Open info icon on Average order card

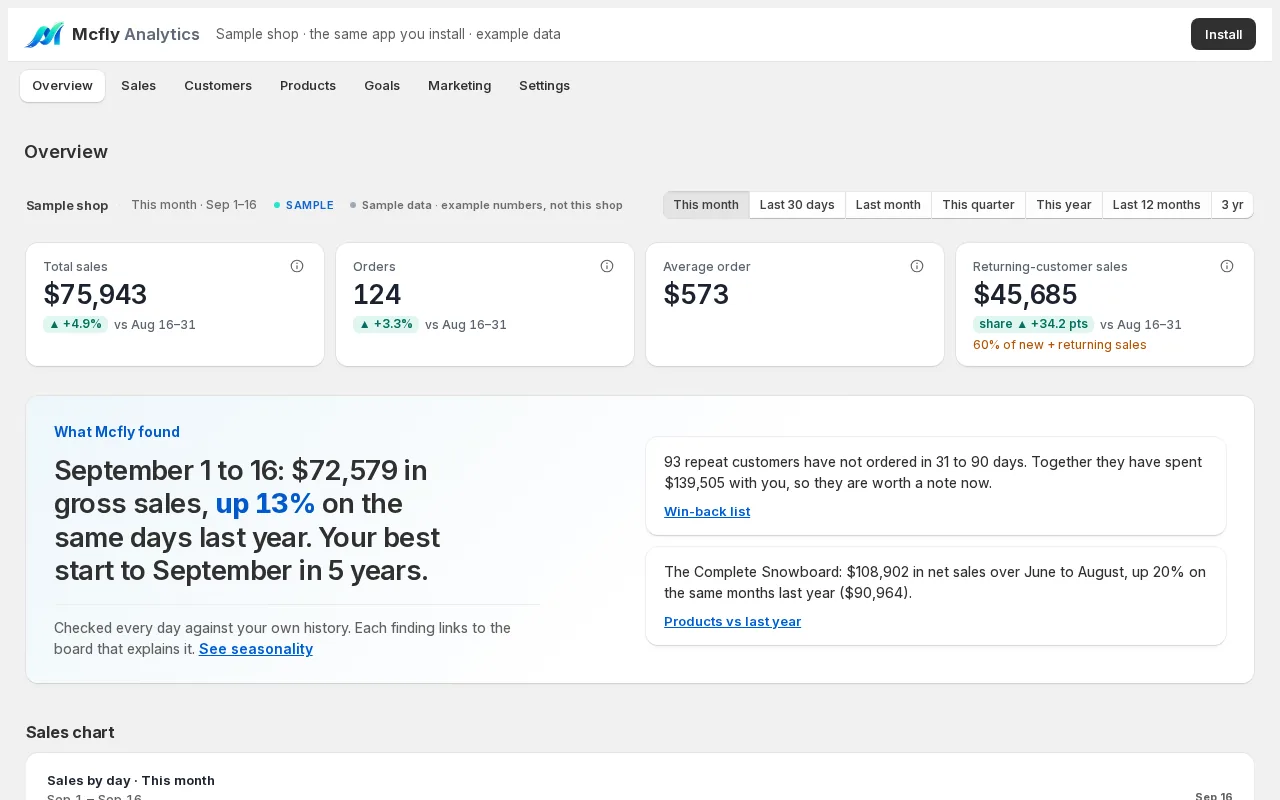click(x=917, y=266)
